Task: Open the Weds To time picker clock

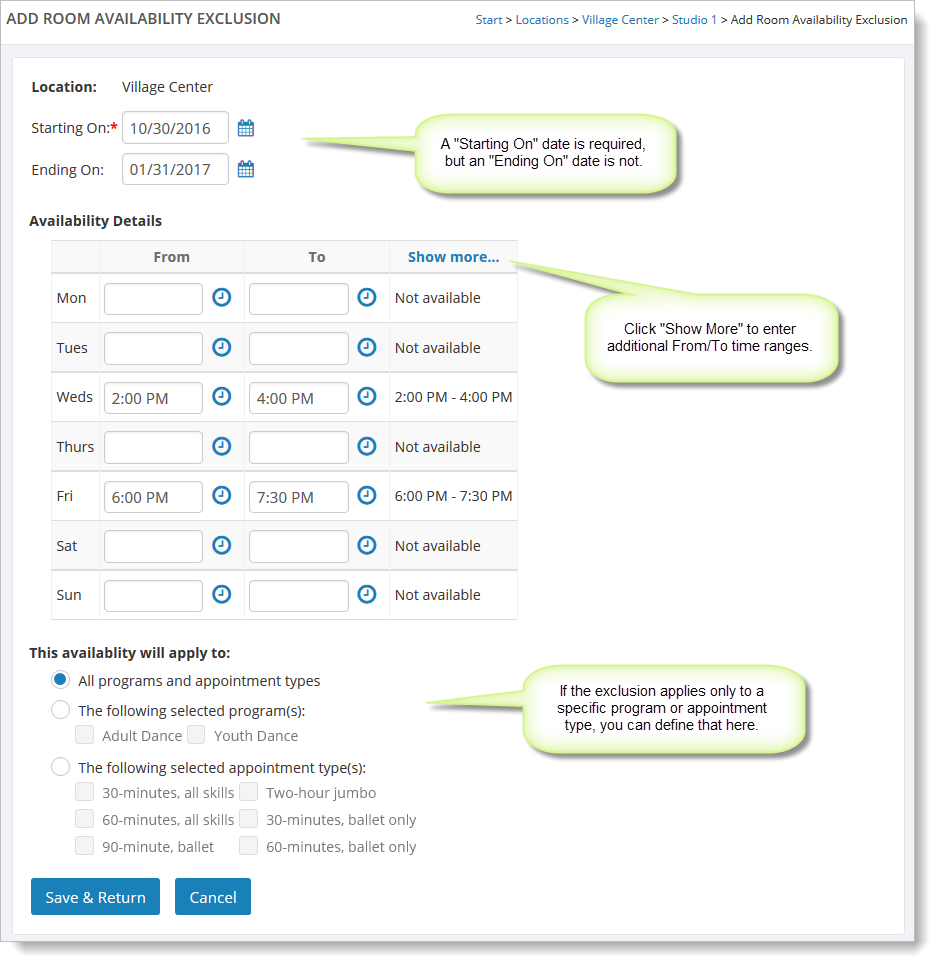Action: coord(367,397)
